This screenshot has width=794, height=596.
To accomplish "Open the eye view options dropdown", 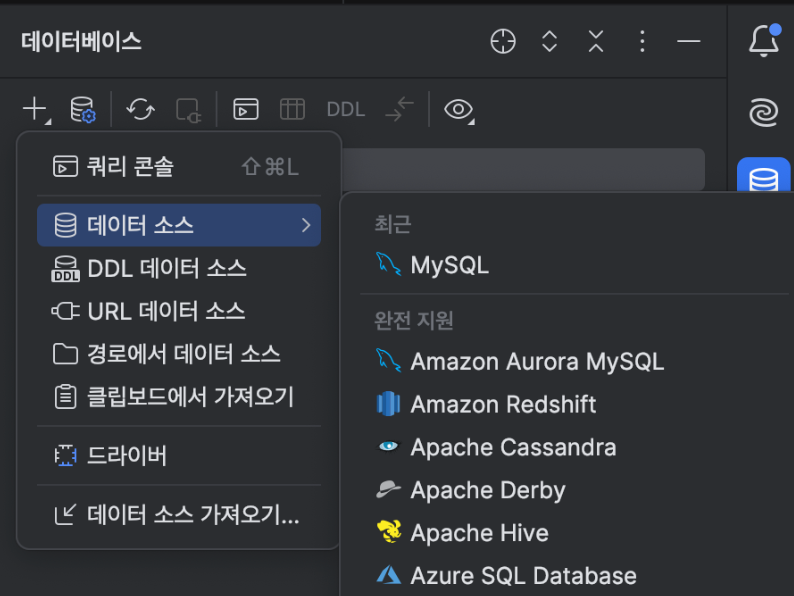I will coord(459,109).
